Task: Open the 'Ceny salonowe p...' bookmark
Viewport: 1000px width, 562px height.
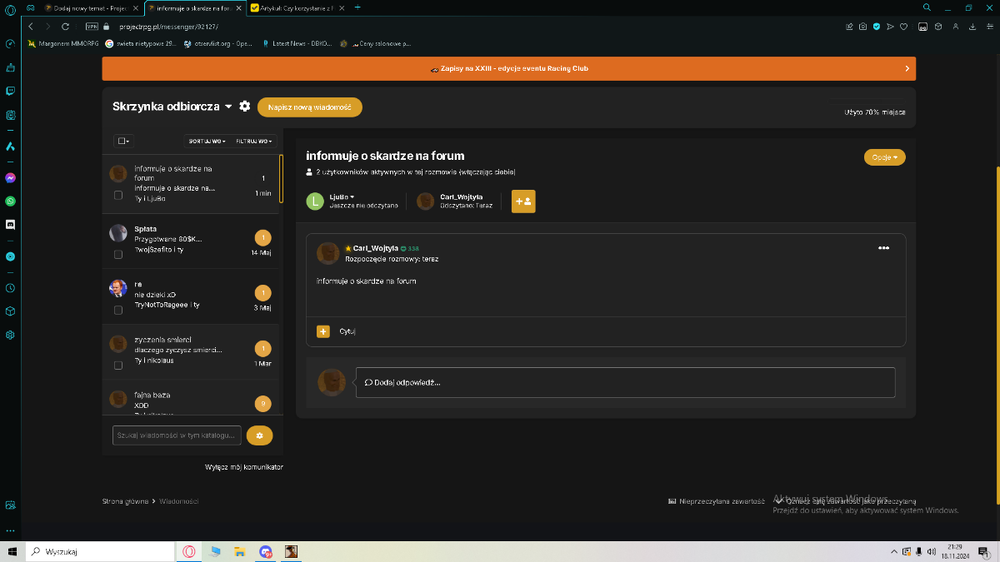Action: tap(376, 43)
